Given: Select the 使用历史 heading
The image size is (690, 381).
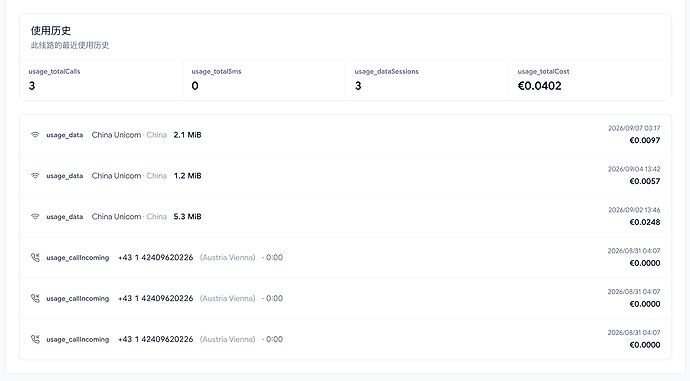Looking at the screenshot, I should 51,30.
